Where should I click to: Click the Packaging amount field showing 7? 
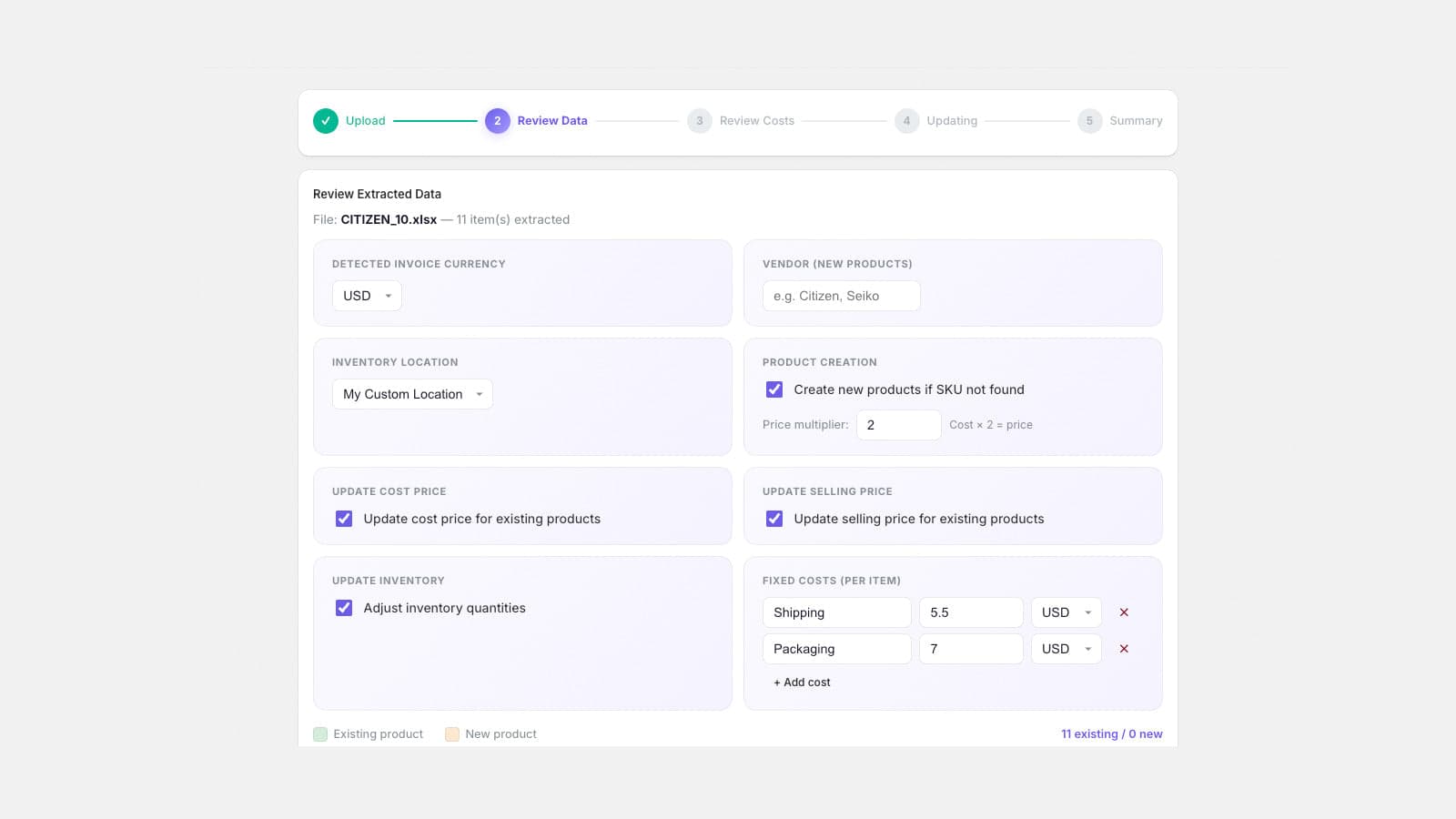[971, 649]
